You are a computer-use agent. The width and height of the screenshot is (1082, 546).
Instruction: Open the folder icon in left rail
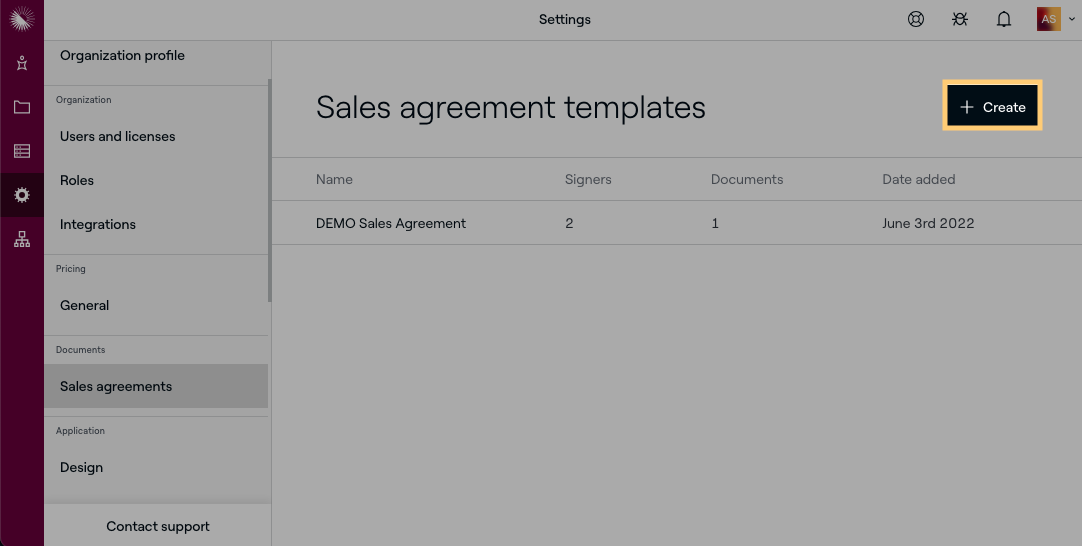point(22,107)
